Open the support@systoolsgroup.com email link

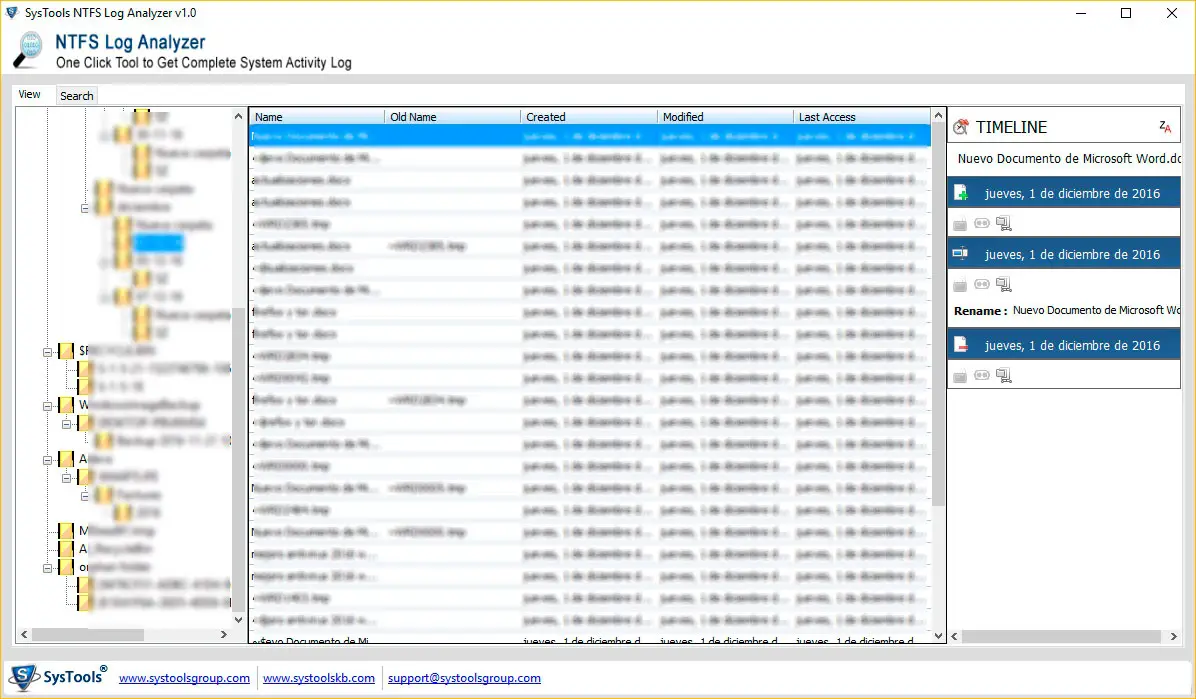[x=464, y=678]
